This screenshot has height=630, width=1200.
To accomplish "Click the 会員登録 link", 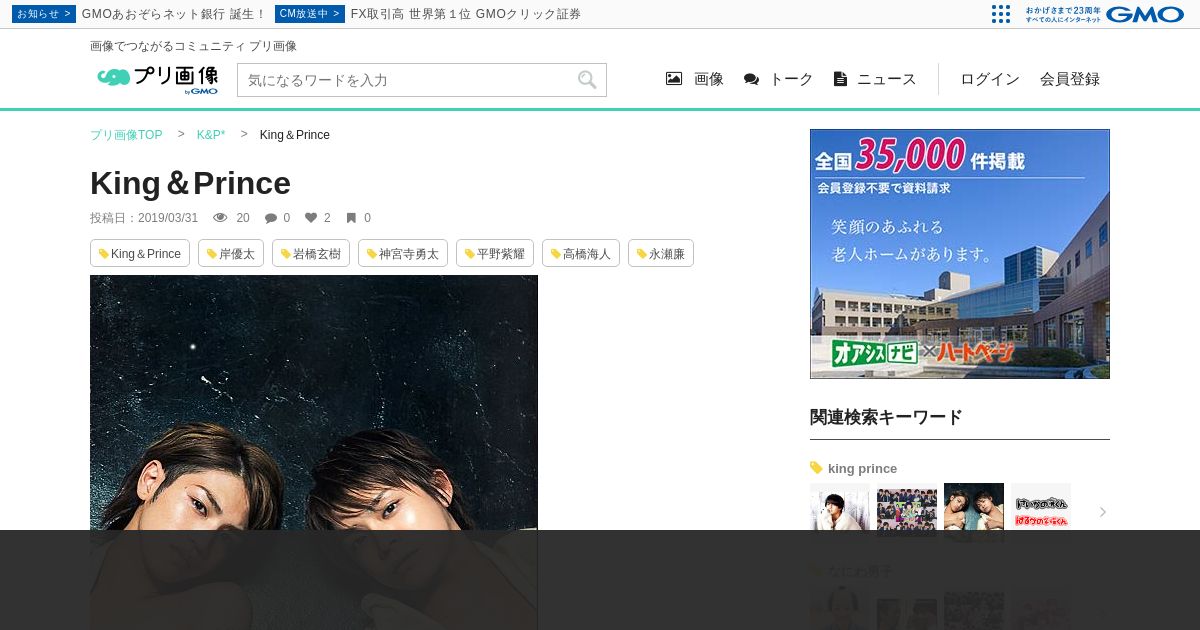I will click(1070, 79).
